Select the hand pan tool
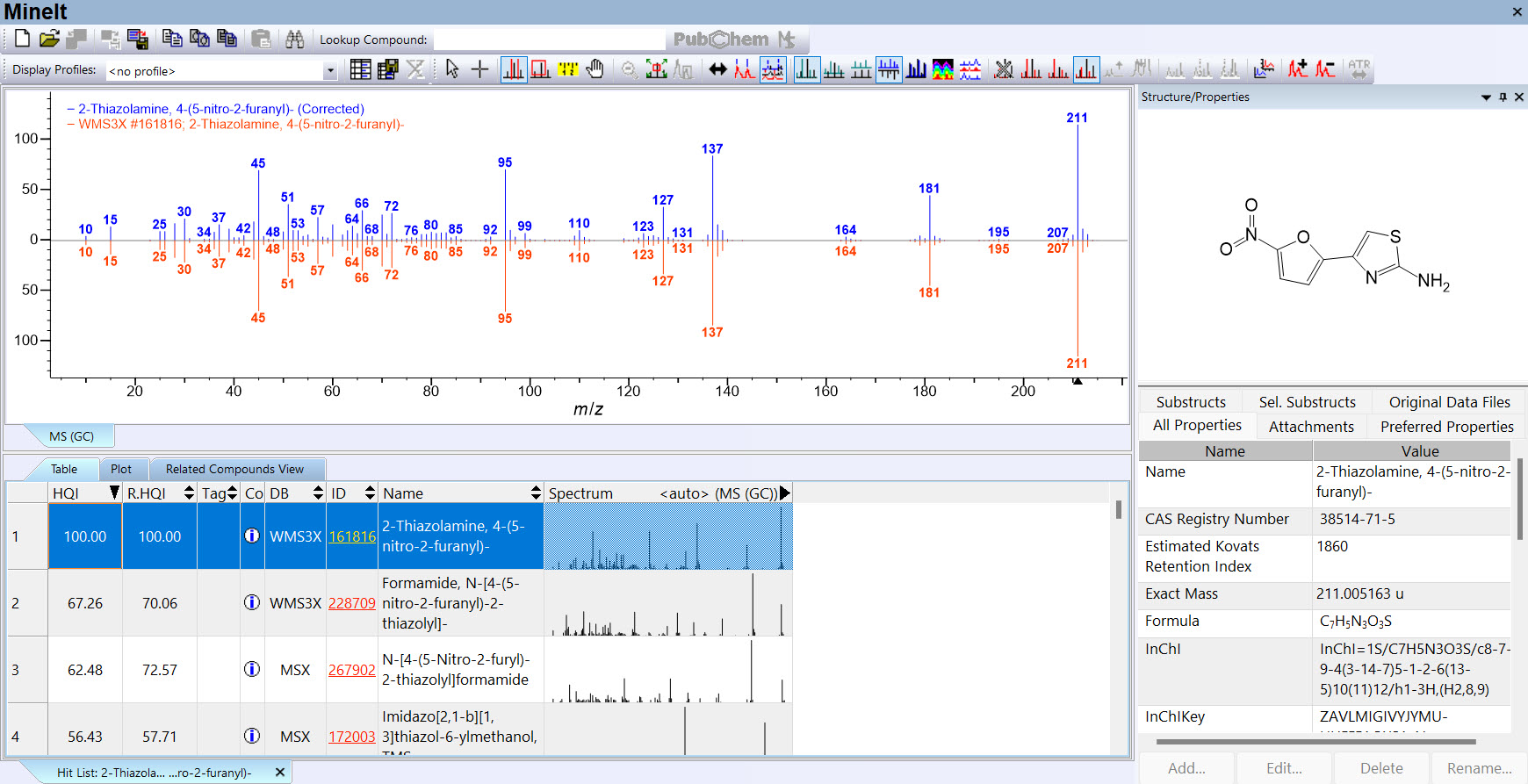 [595, 69]
